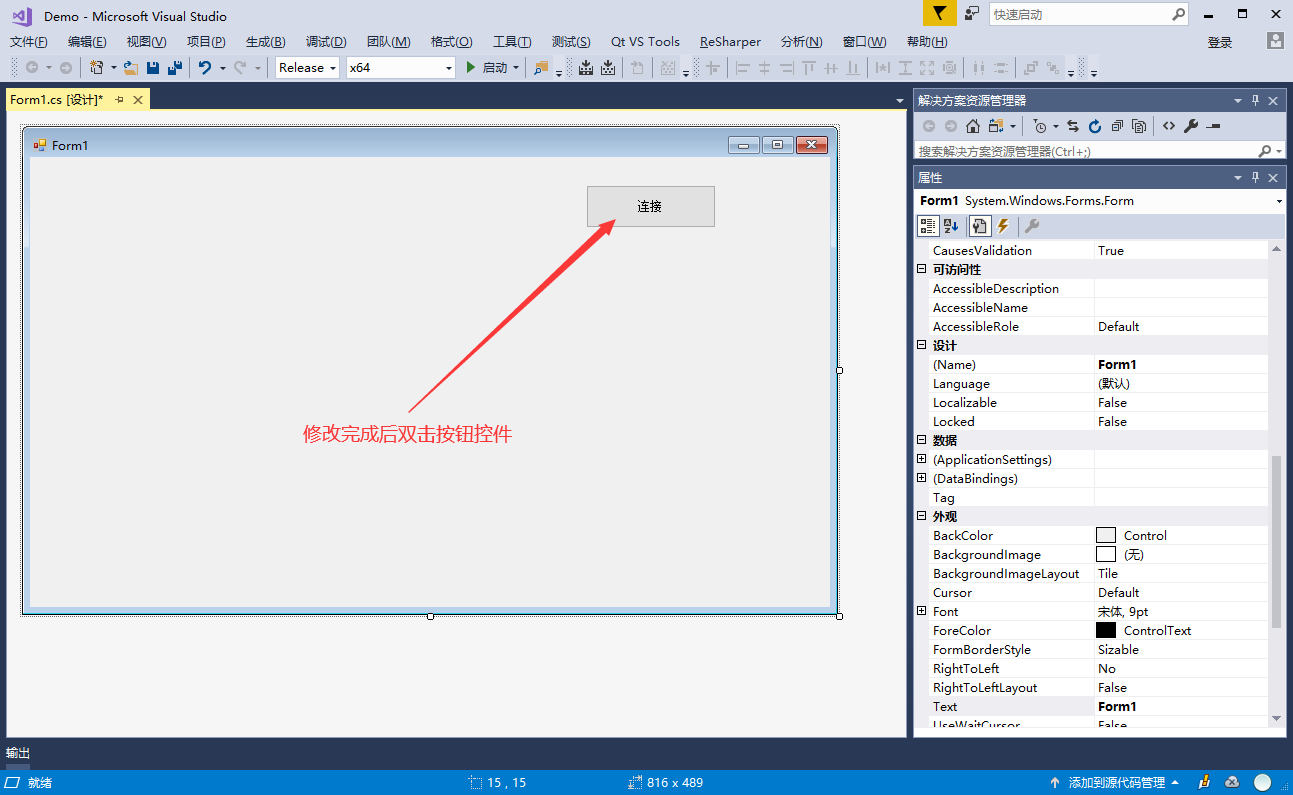The width and height of the screenshot is (1293, 795).
Task: Show events via lightning bolt icon
Action: (1003, 226)
